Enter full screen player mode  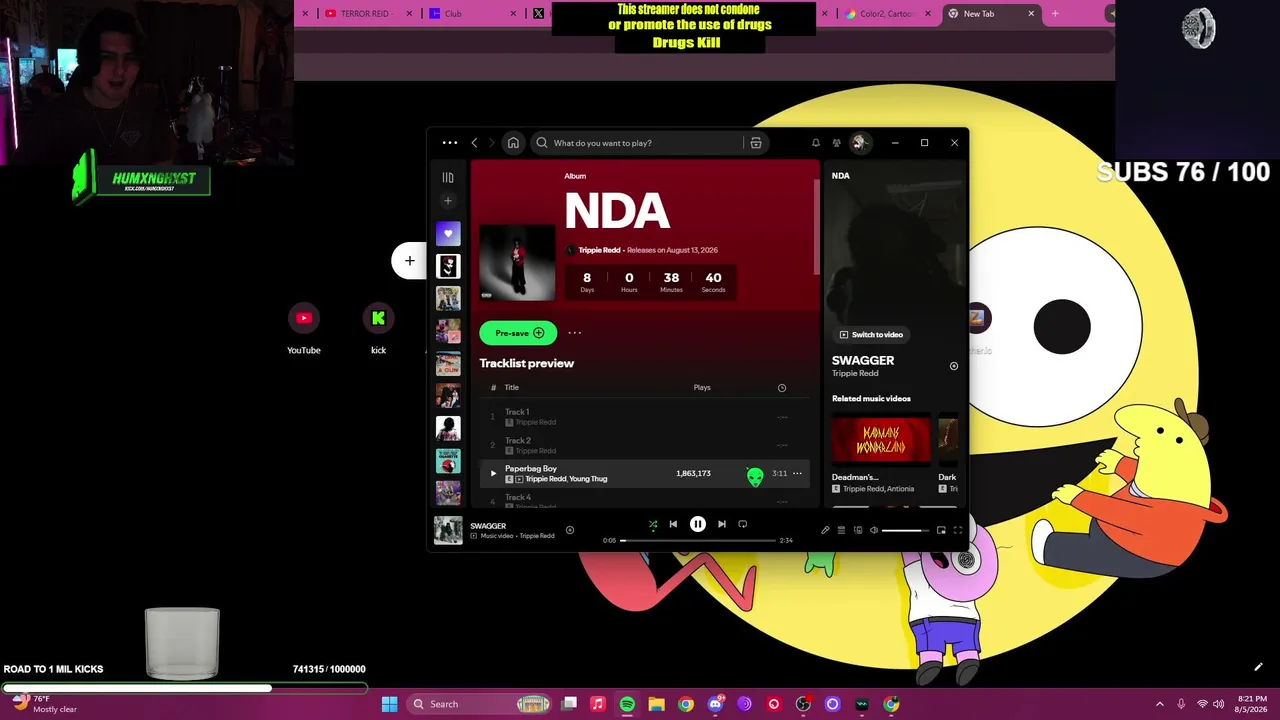point(958,530)
